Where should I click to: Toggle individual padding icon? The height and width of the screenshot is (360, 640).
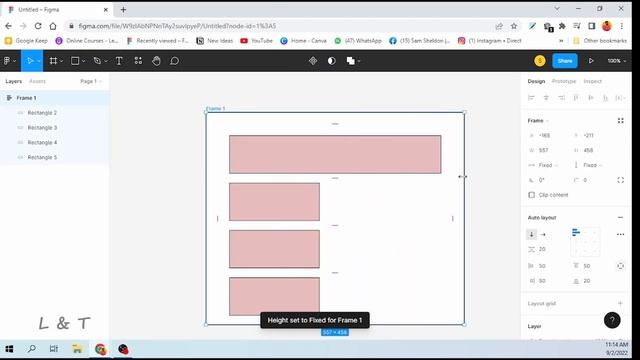(620, 266)
